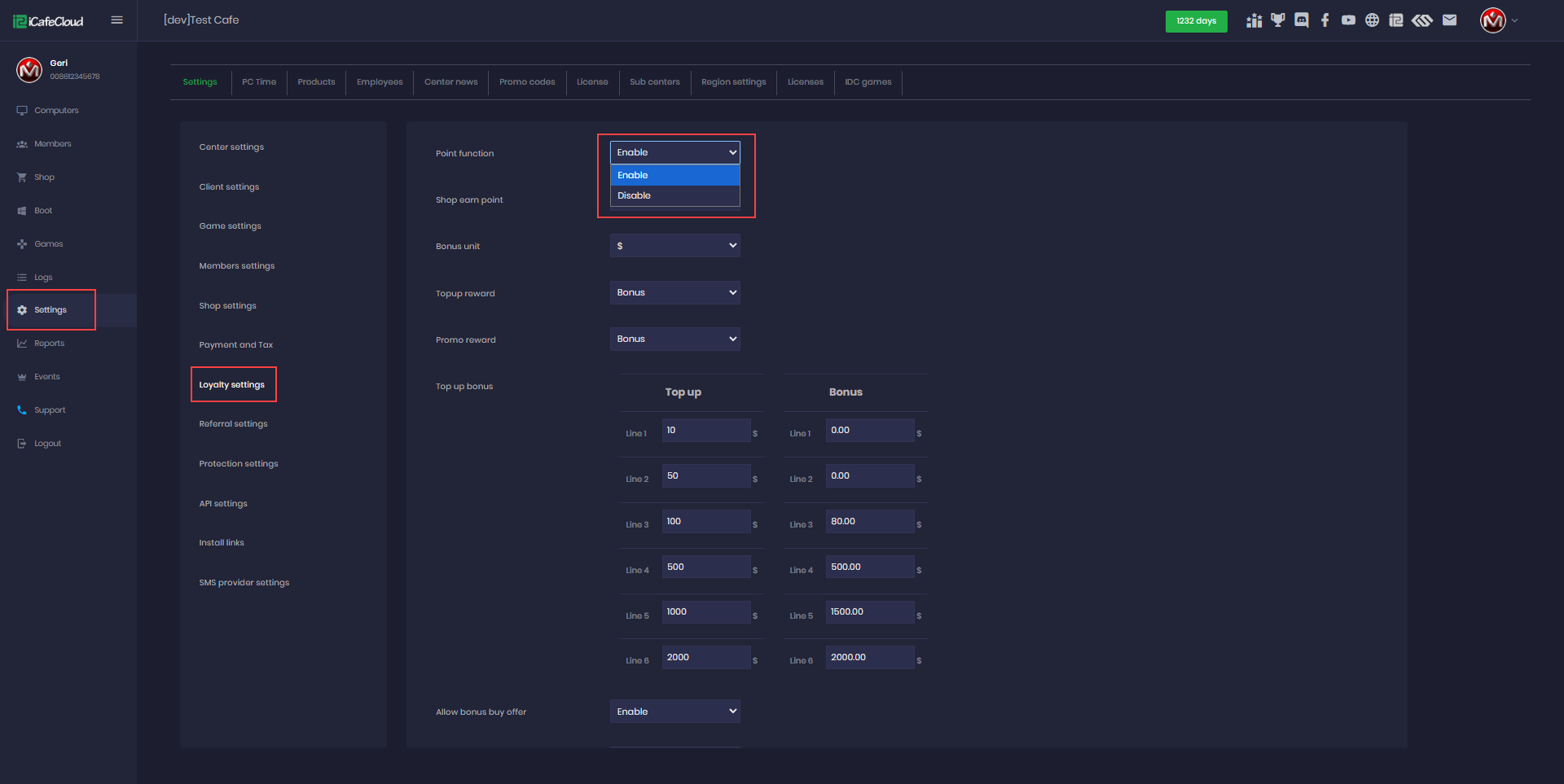Open the PC Time tab
Viewport: 1564px width, 784px height.
259,82
